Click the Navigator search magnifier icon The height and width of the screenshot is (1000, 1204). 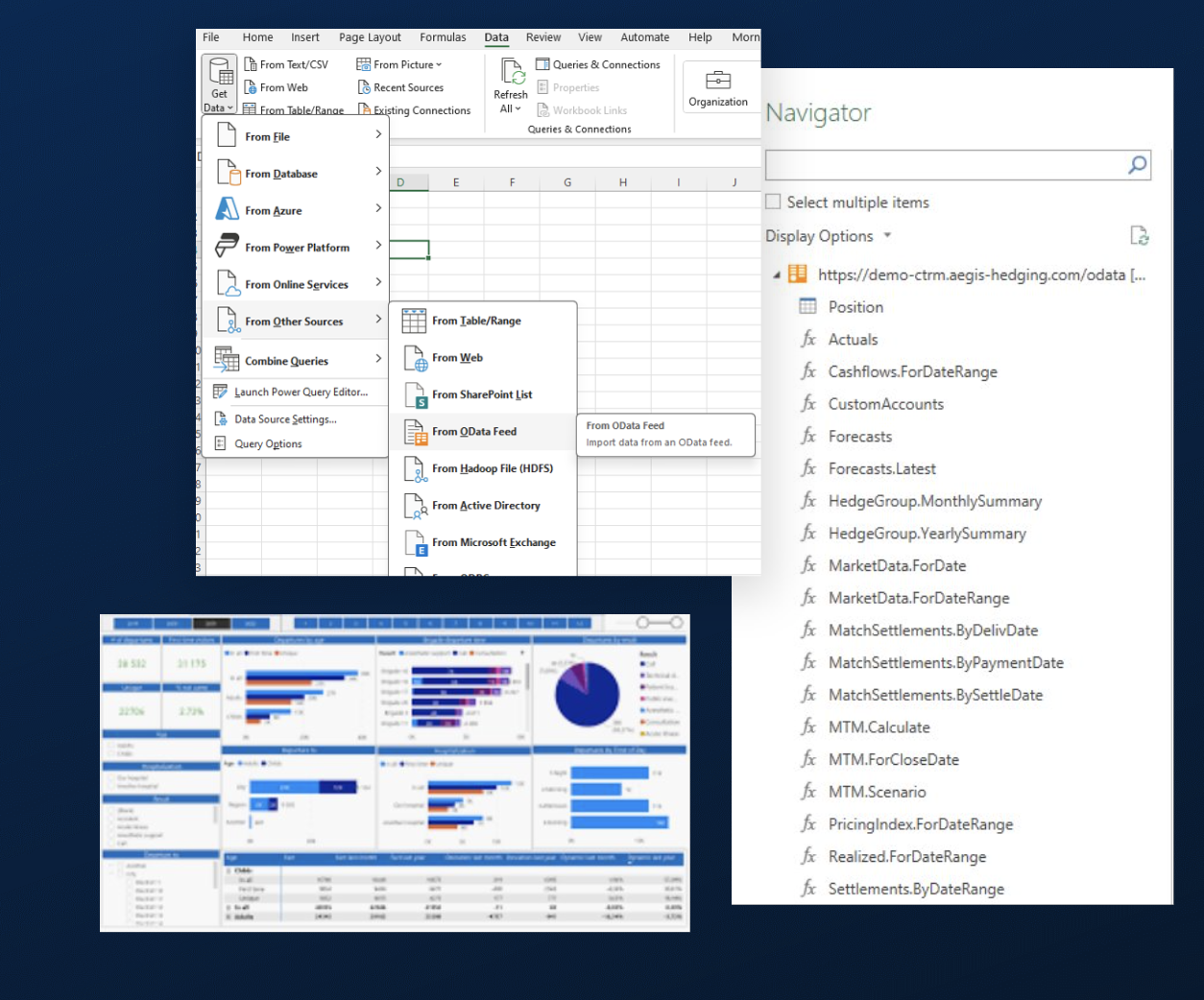[x=1137, y=165]
